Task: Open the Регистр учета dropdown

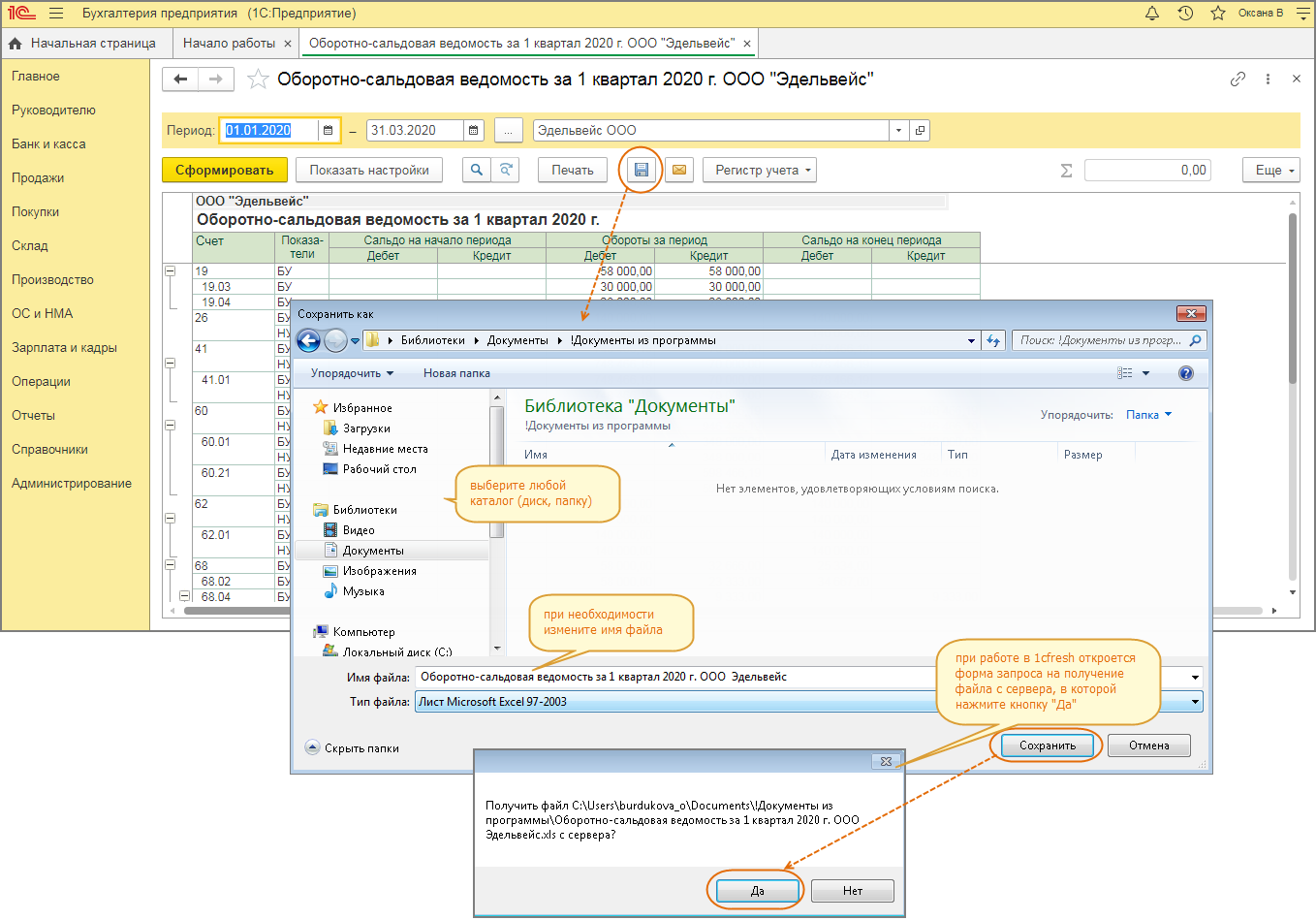Action: 760,171
